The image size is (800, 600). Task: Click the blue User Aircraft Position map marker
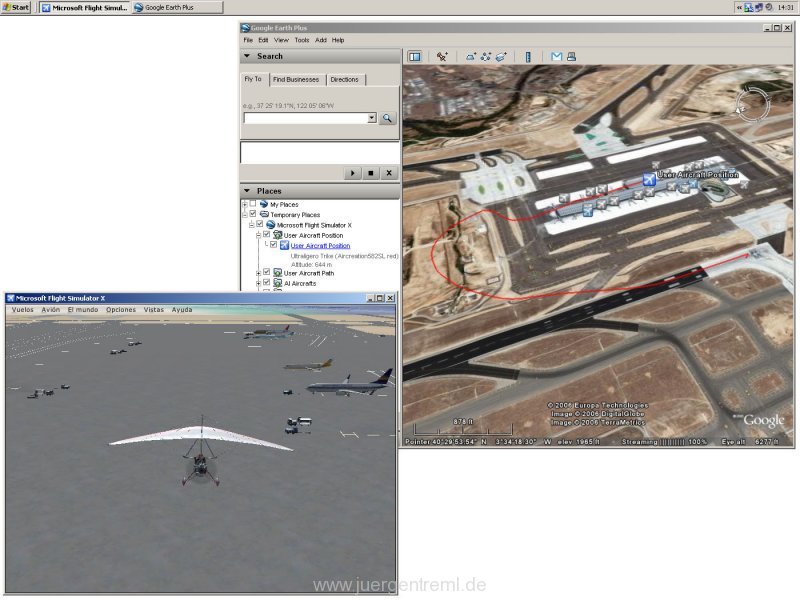pos(648,179)
